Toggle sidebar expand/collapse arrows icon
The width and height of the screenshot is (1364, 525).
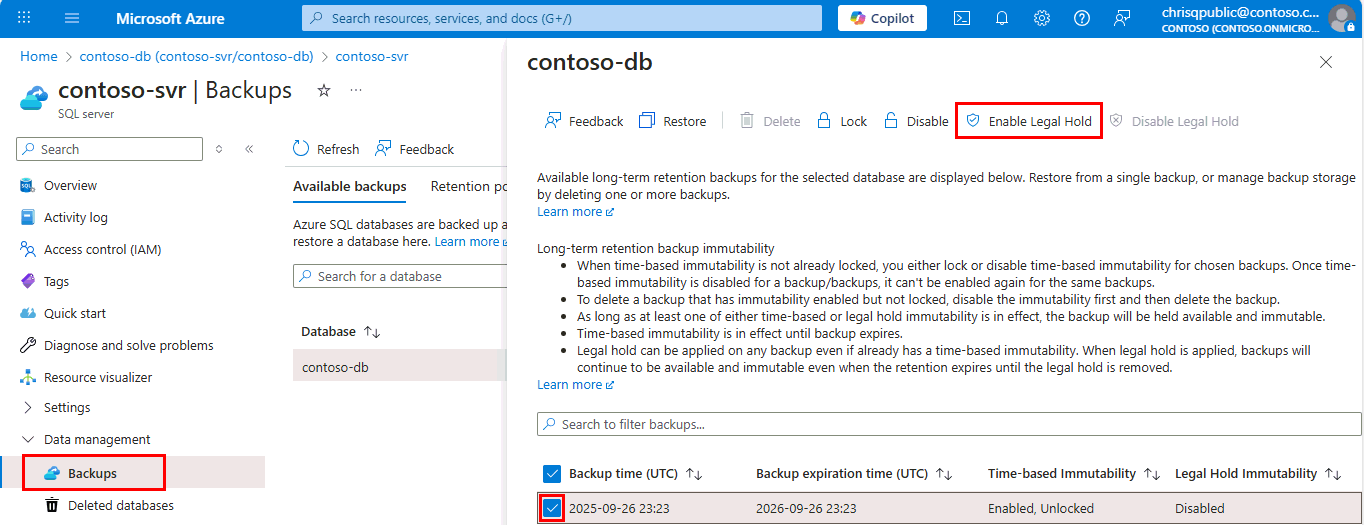tap(219, 149)
